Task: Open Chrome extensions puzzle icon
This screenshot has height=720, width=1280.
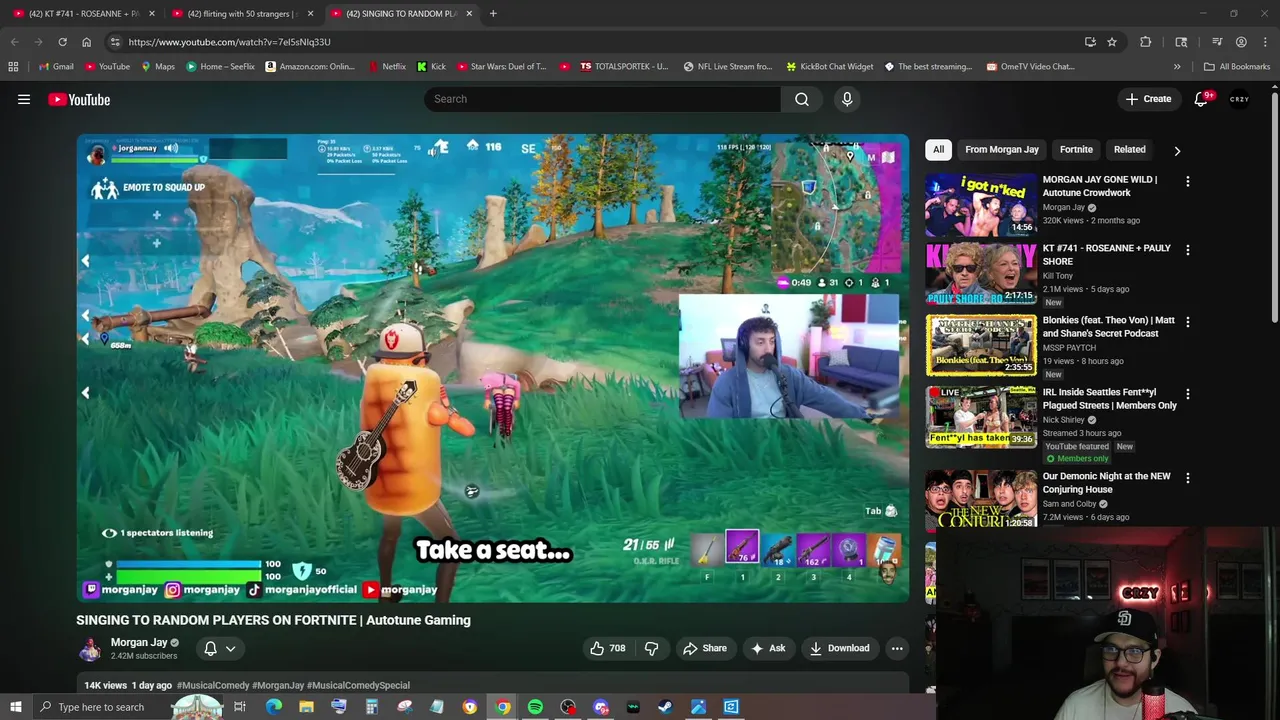Action: click(1146, 42)
